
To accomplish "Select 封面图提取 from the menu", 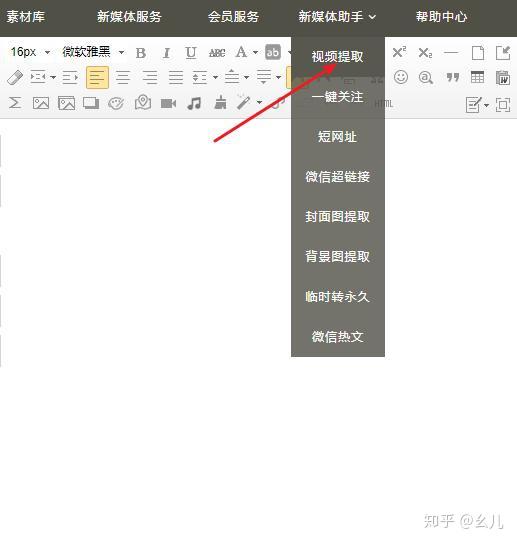I will point(338,216).
